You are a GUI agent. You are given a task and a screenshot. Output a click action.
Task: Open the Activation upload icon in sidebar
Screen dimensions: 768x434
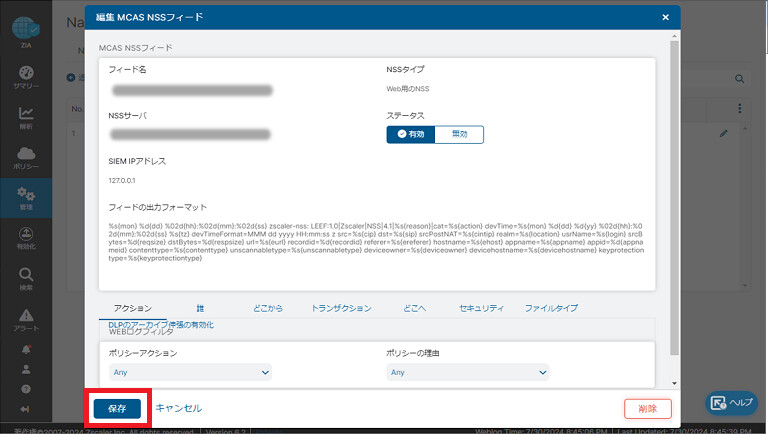(26, 234)
